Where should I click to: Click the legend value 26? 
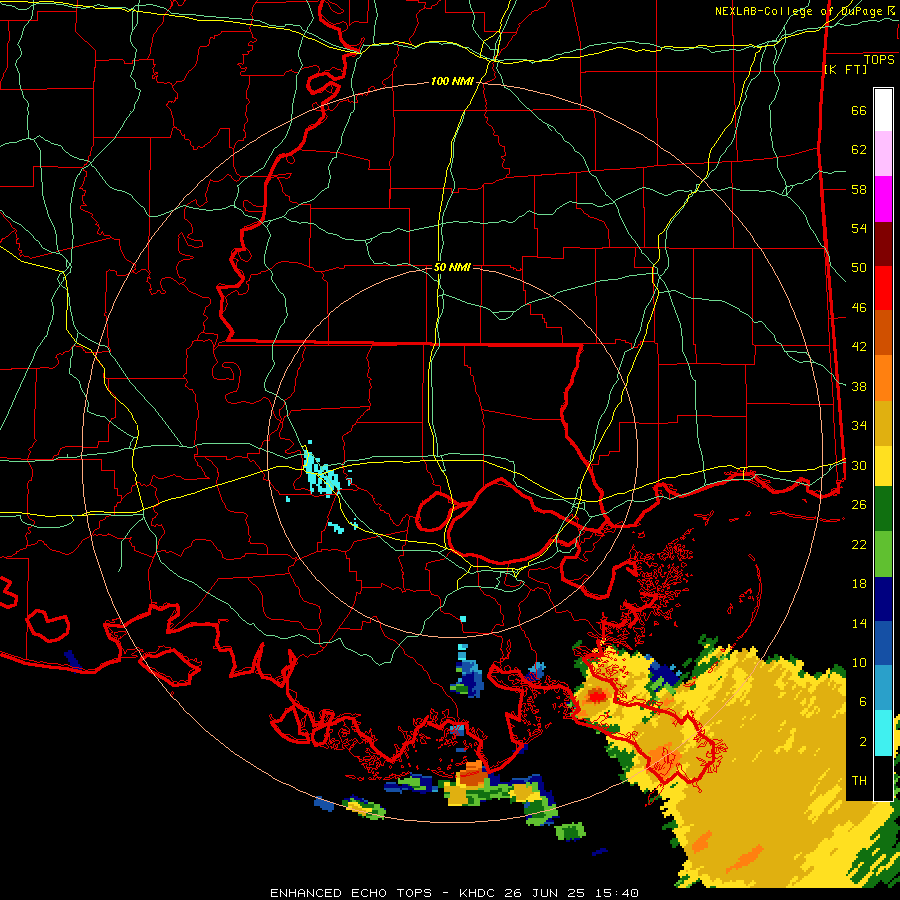[x=859, y=505]
